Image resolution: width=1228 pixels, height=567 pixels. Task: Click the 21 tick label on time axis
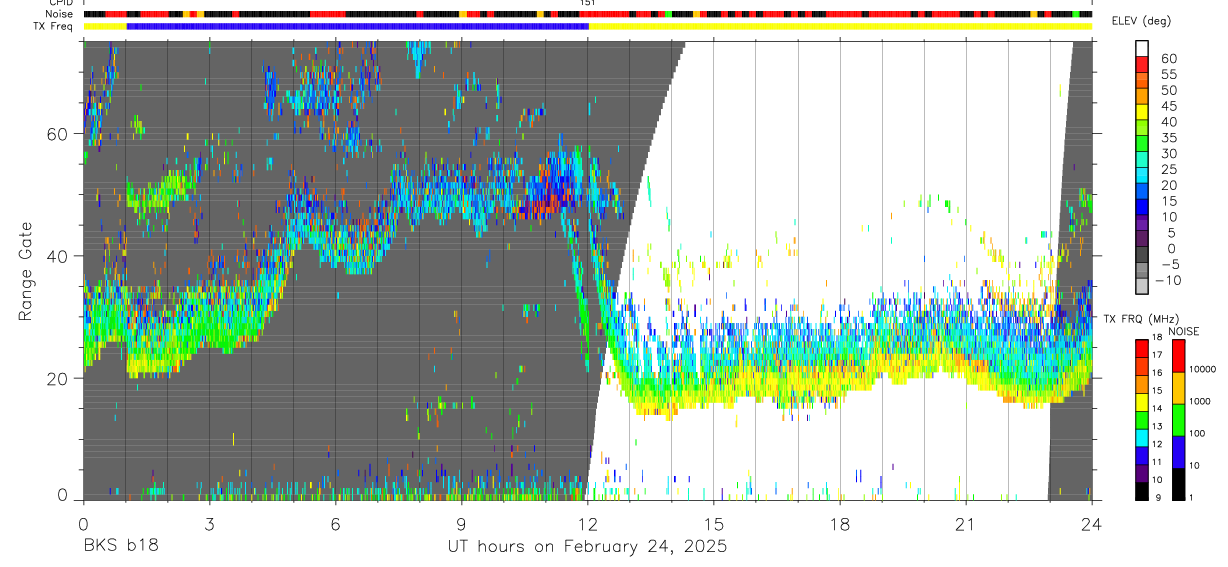pos(965,524)
